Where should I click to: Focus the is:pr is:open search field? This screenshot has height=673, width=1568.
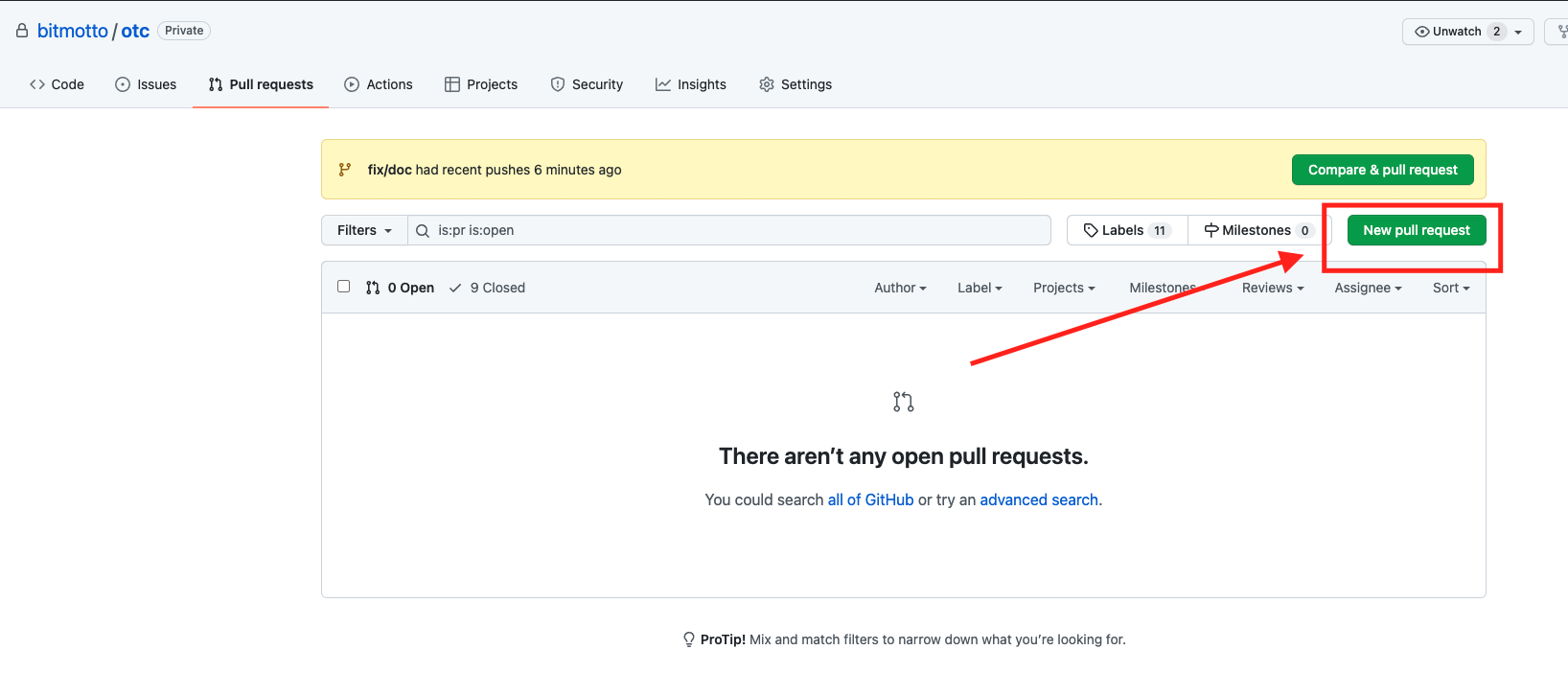coord(729,230)
